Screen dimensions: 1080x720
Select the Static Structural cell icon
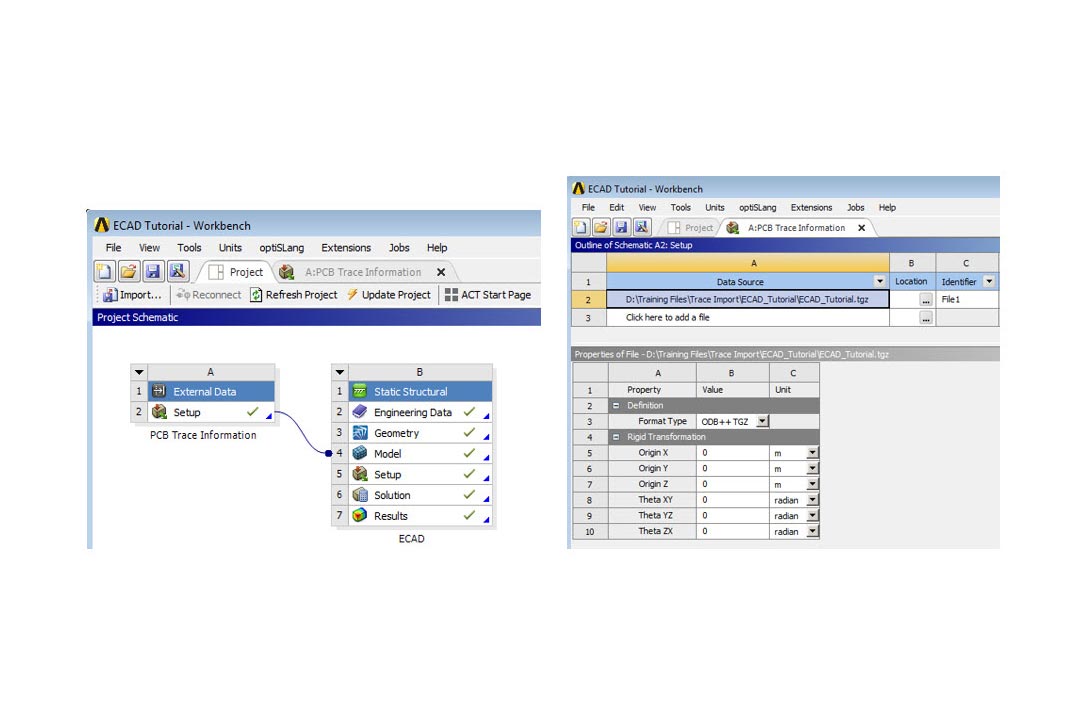[360, 391]
